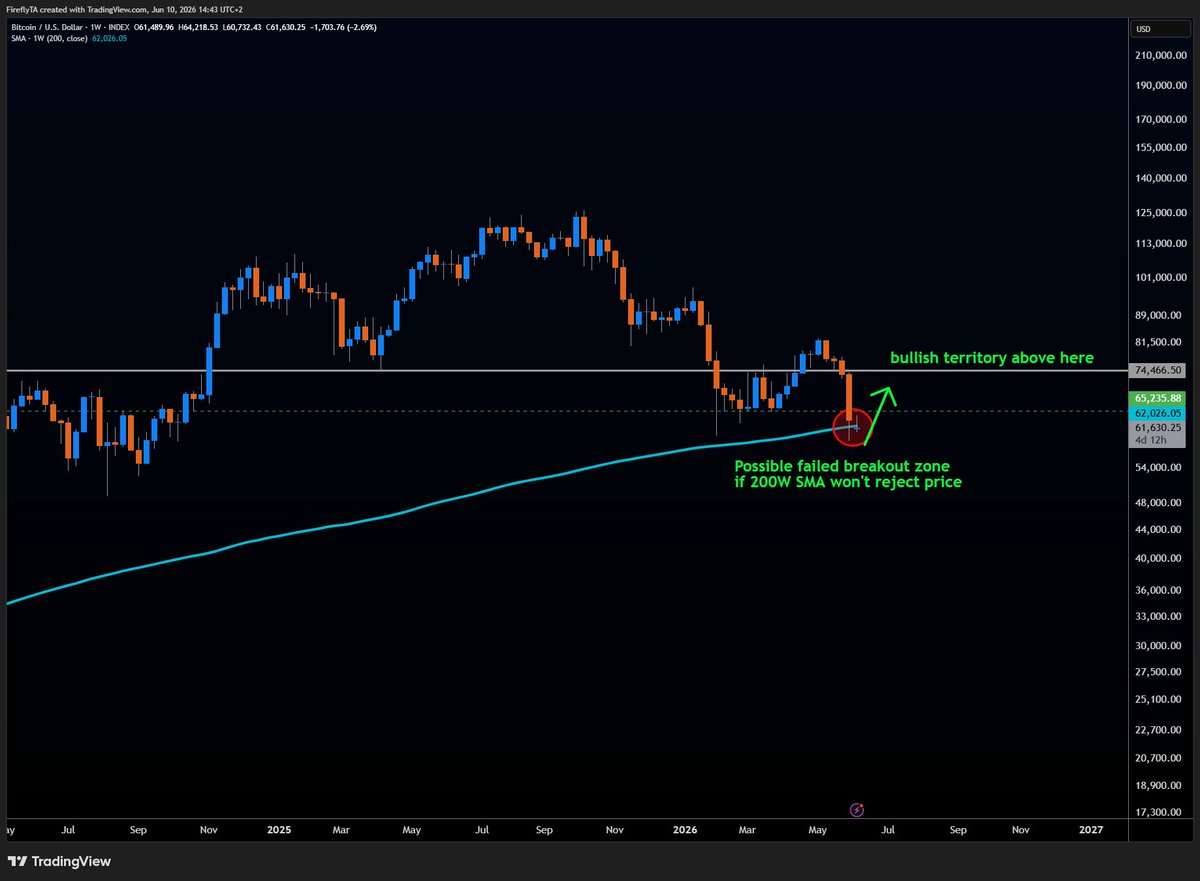
Task: Click the 210,000.00 price axis label
Action: 1161,56
